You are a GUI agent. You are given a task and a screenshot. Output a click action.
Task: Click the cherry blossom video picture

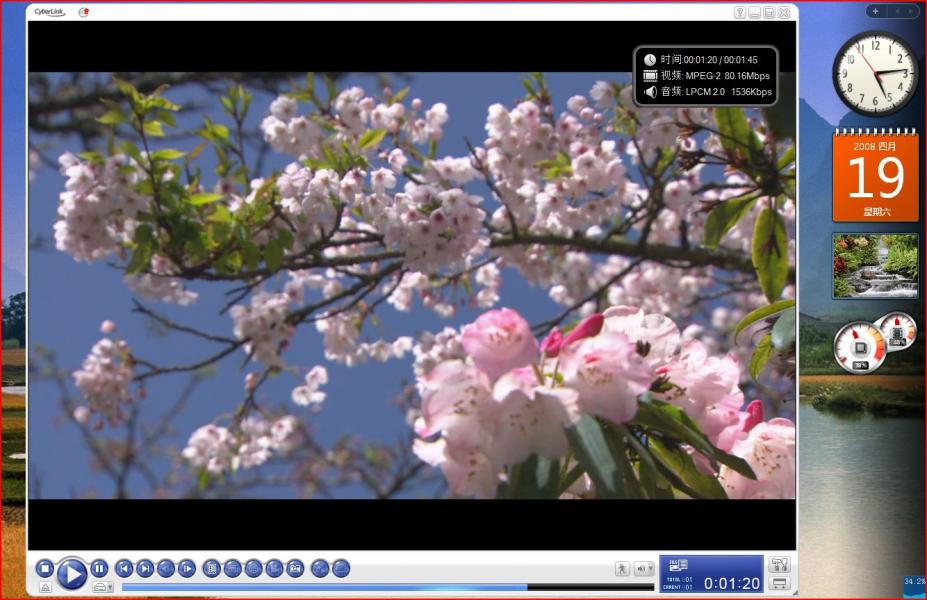coord(411,286)
